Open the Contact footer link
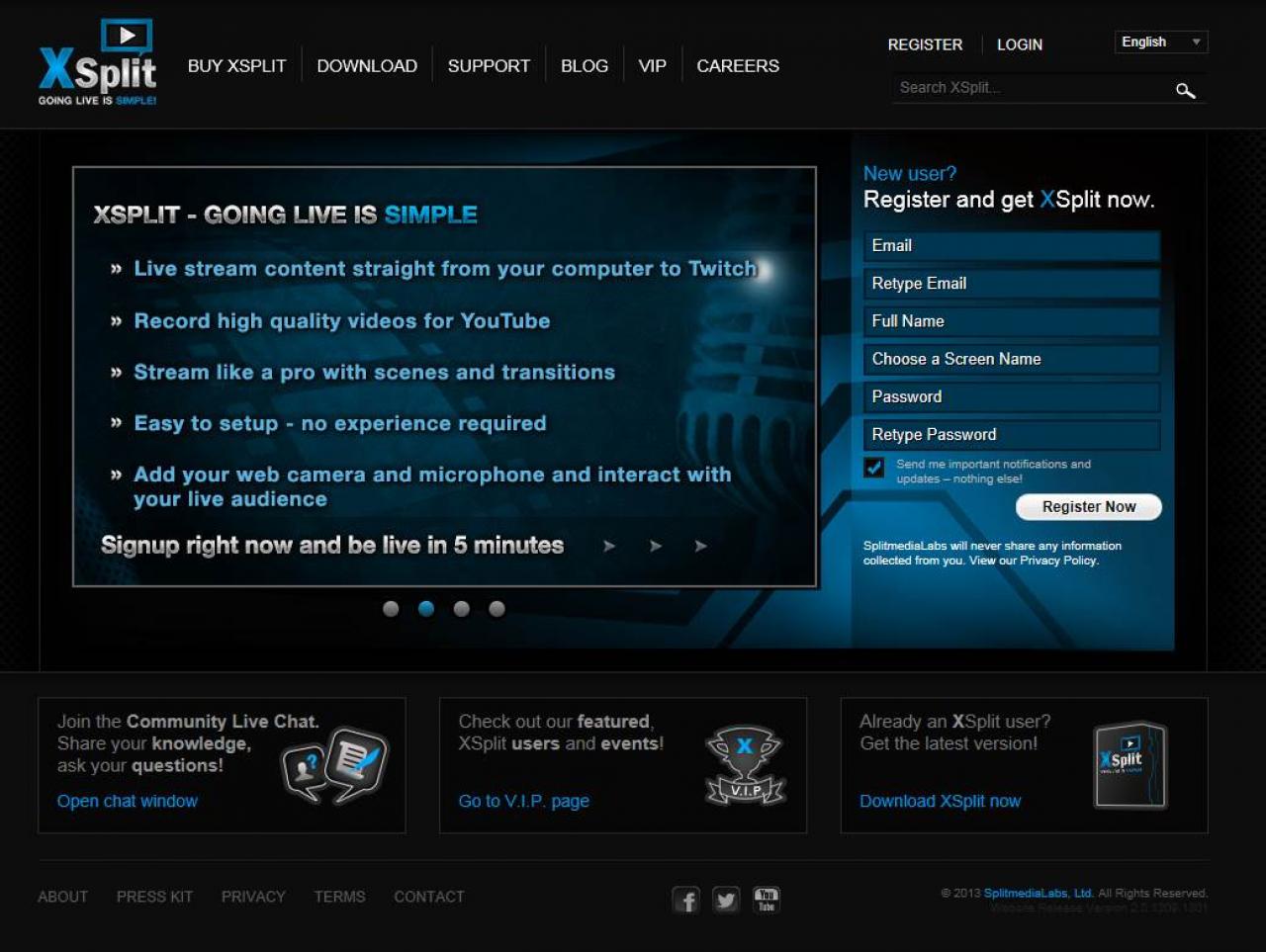The width and height of the screenshot is (1266, 952). 429,897
